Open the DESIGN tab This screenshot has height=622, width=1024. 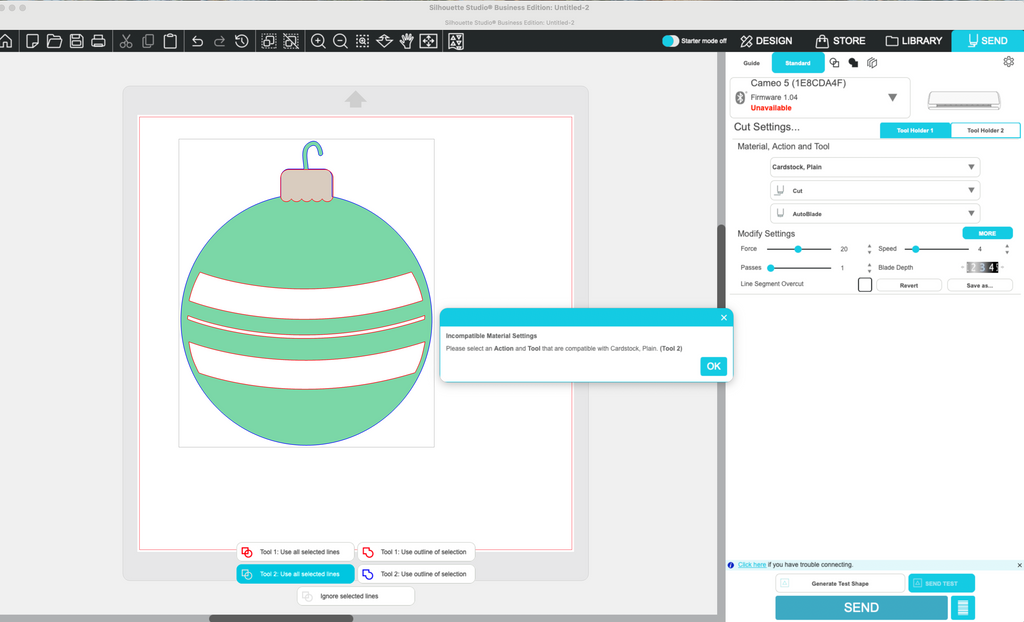(766, 41)
